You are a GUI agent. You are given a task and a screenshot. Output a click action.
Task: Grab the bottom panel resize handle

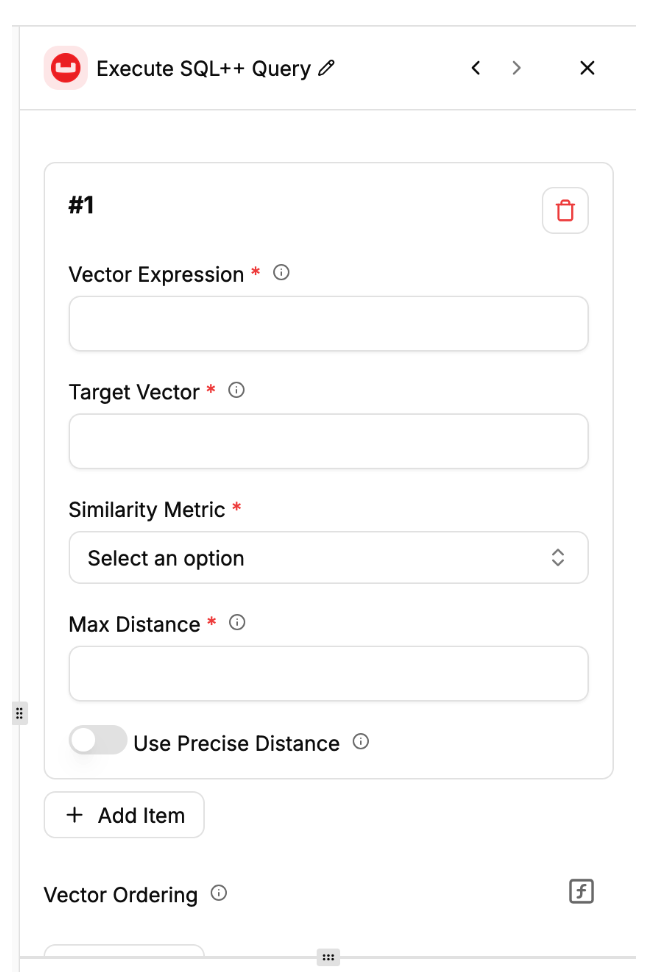[x=328, y=957]
